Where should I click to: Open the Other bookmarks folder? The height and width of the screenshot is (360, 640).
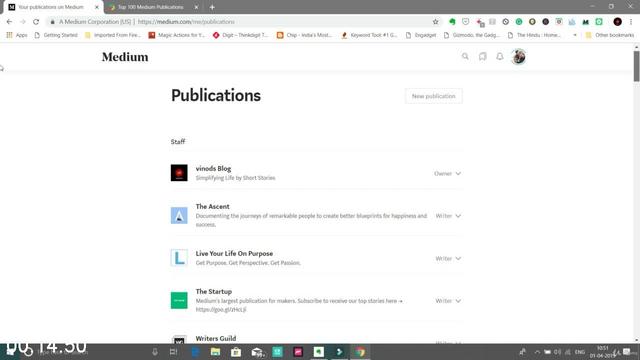click(610, 35)
